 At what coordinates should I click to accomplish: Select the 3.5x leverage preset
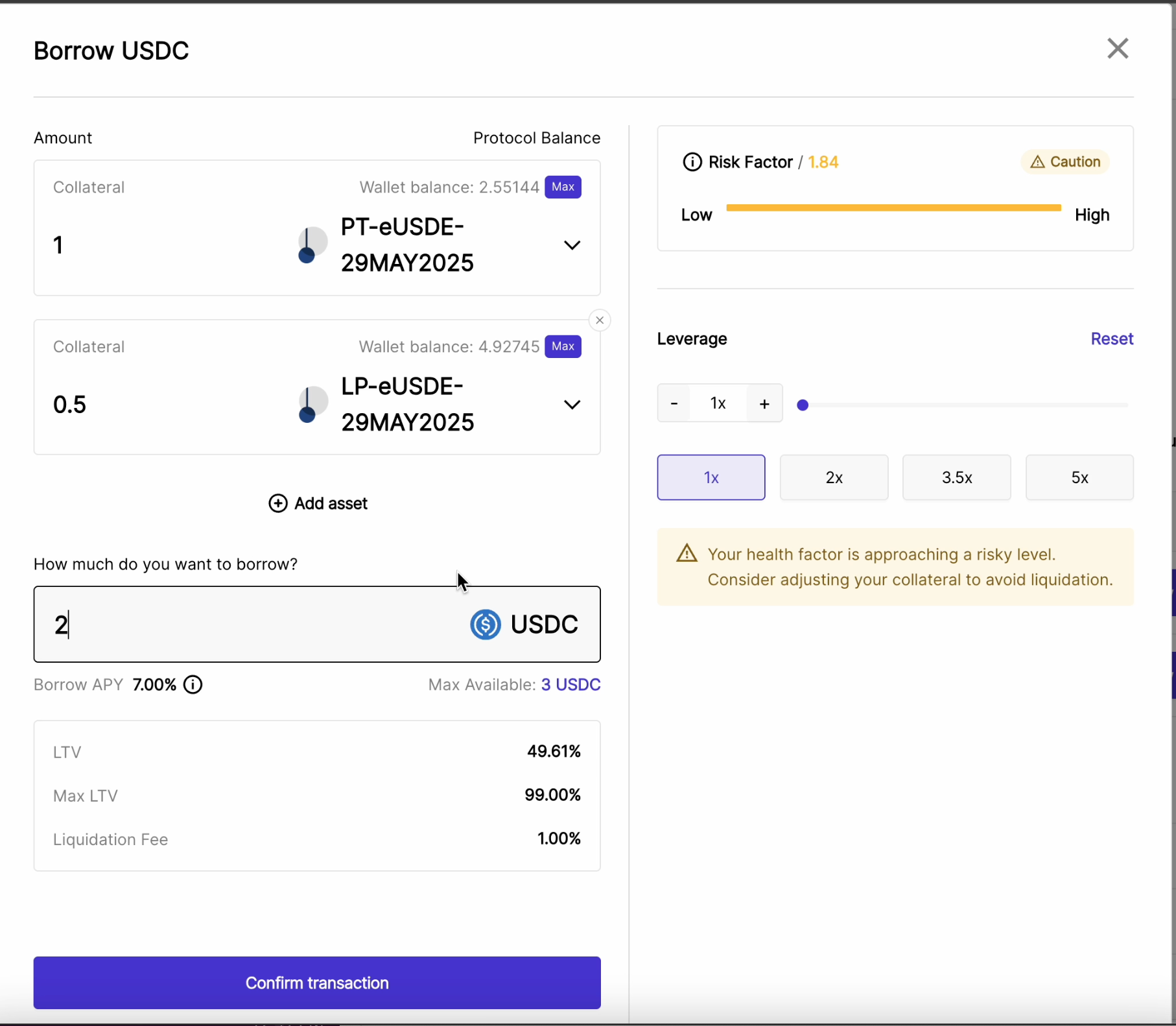pos(956,477)
